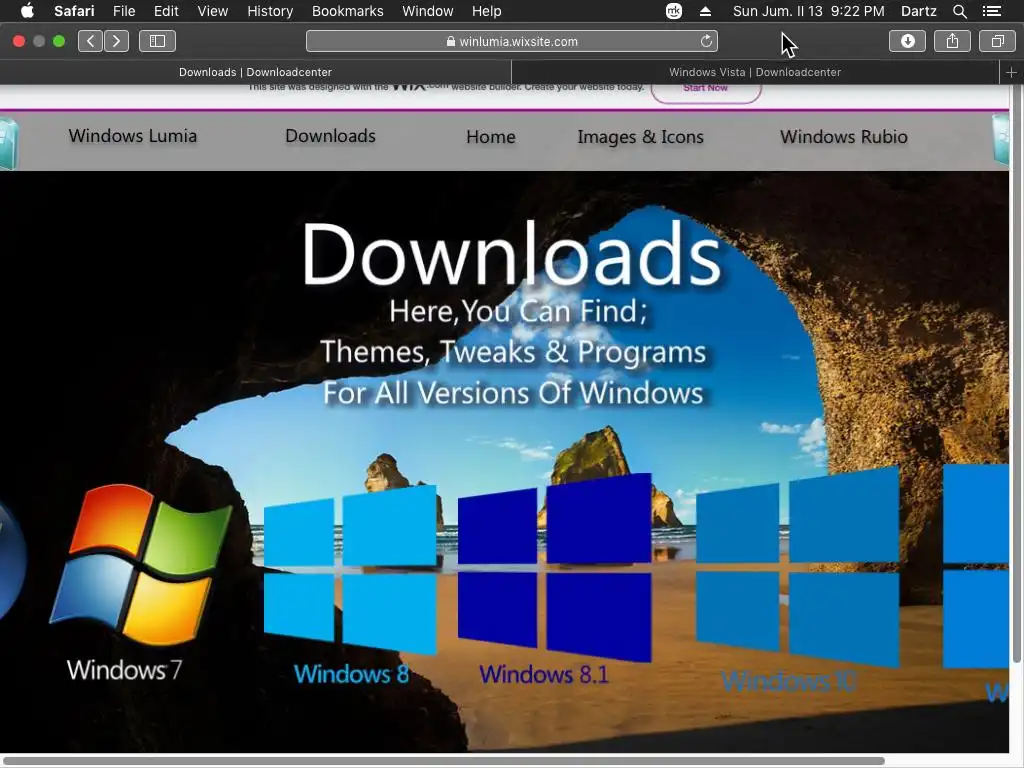
Task: Open Images & Icons navigation link
Action: (x=641, y=136)
